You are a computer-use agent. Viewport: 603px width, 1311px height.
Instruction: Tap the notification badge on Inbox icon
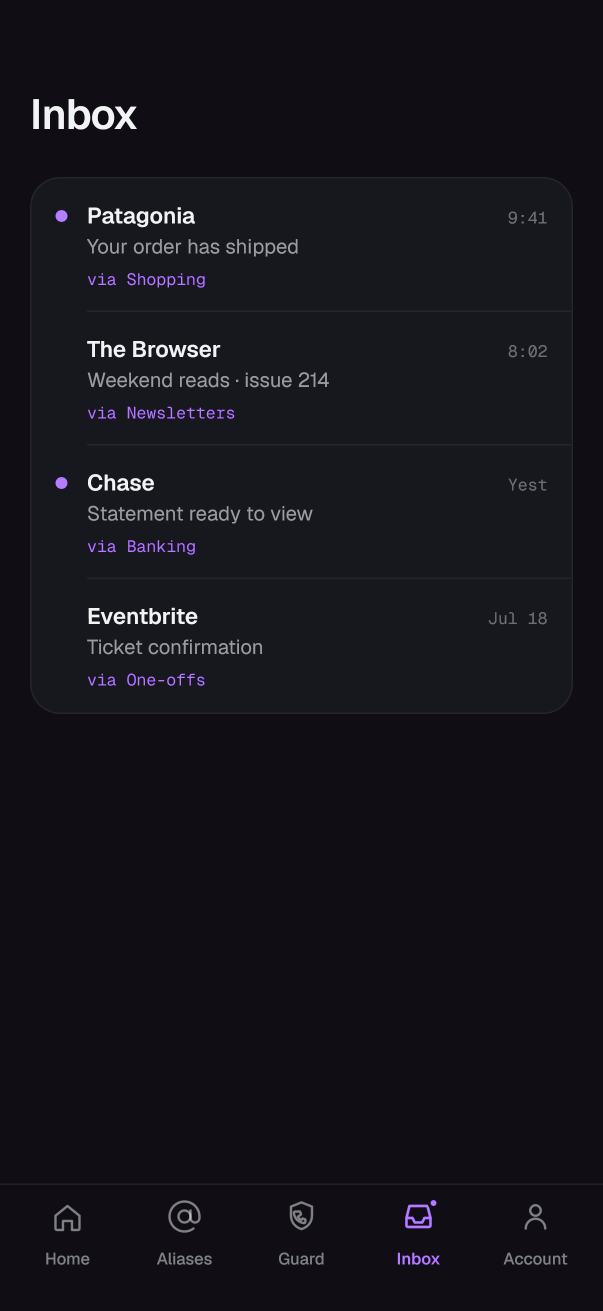point(433,1203)
